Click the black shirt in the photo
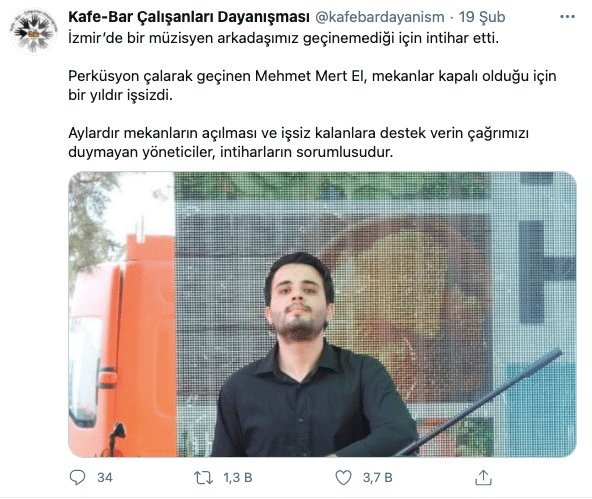This screenshot has height=499, width=592. pos(313,408)
